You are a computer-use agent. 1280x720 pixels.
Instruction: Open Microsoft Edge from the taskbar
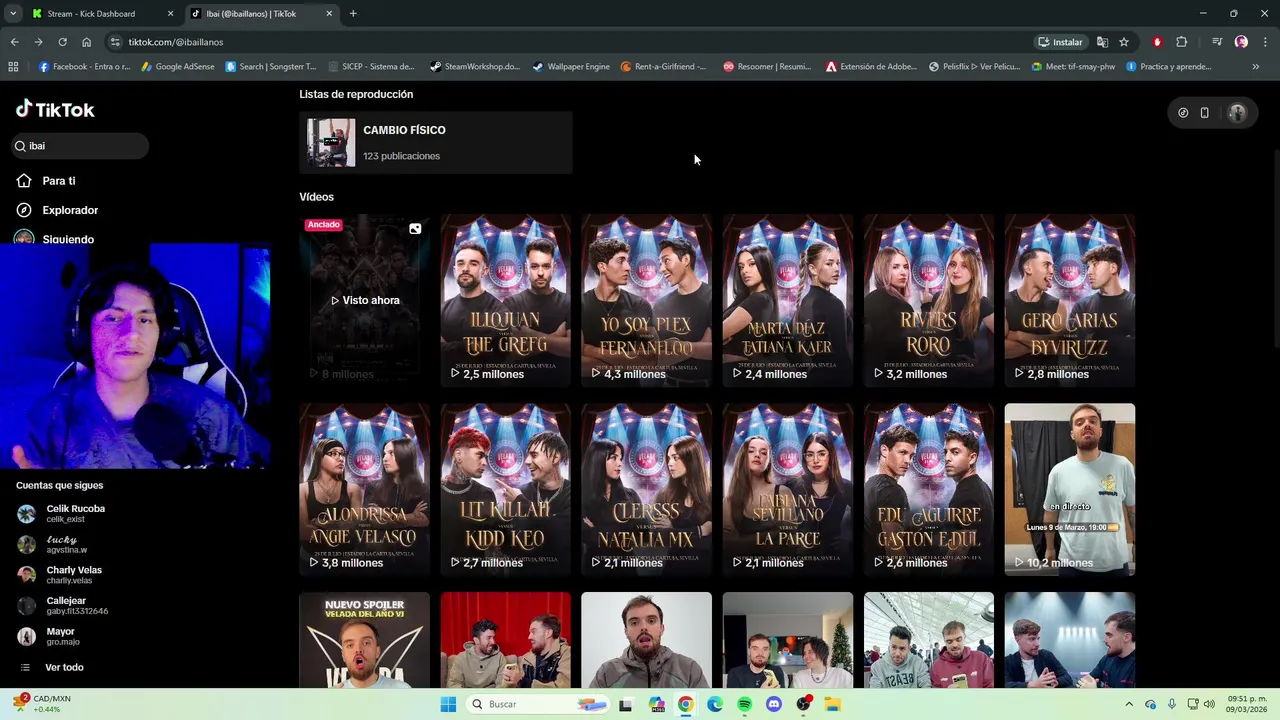715,704
